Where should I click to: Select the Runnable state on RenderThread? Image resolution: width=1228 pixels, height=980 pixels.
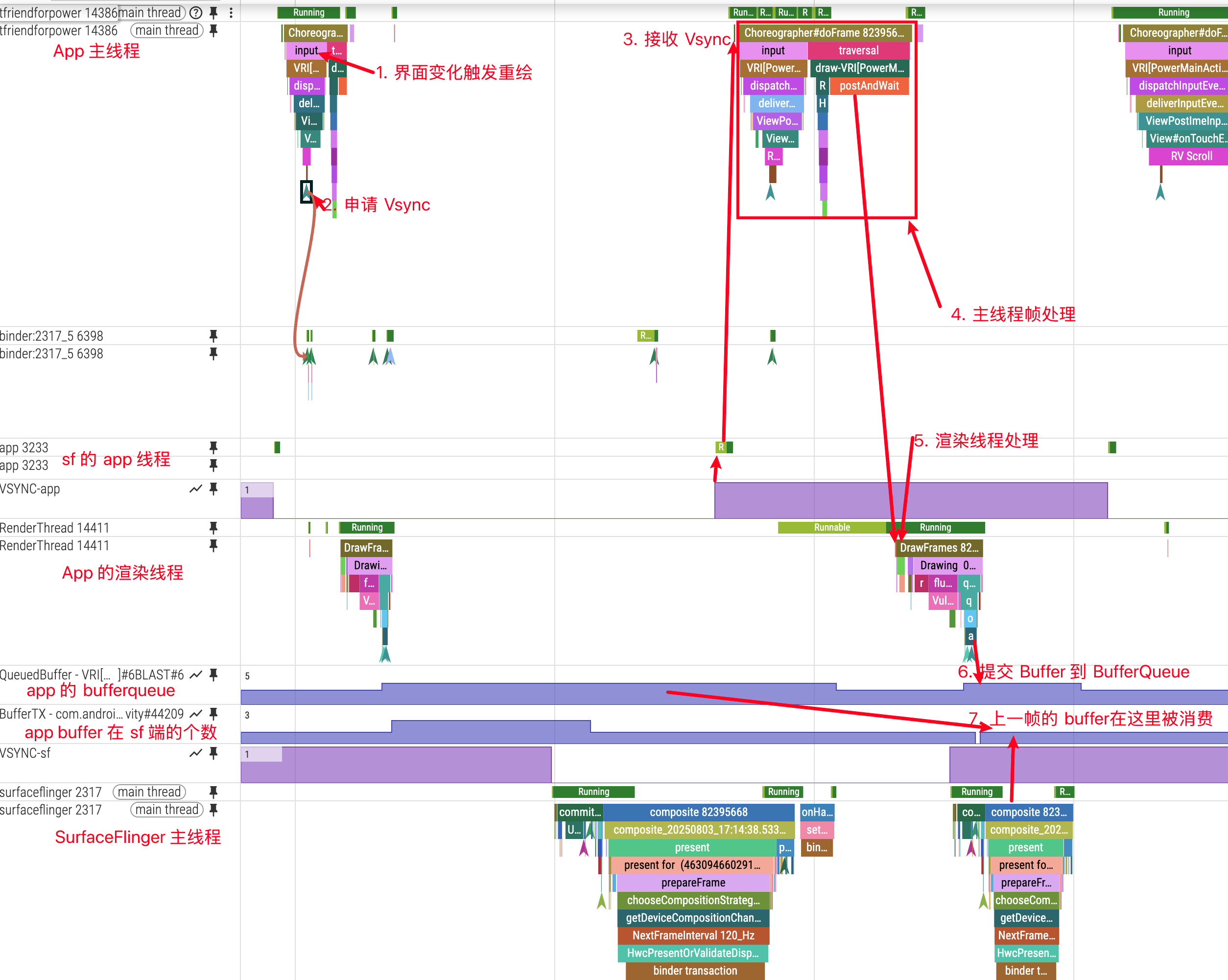coord(831,527)
